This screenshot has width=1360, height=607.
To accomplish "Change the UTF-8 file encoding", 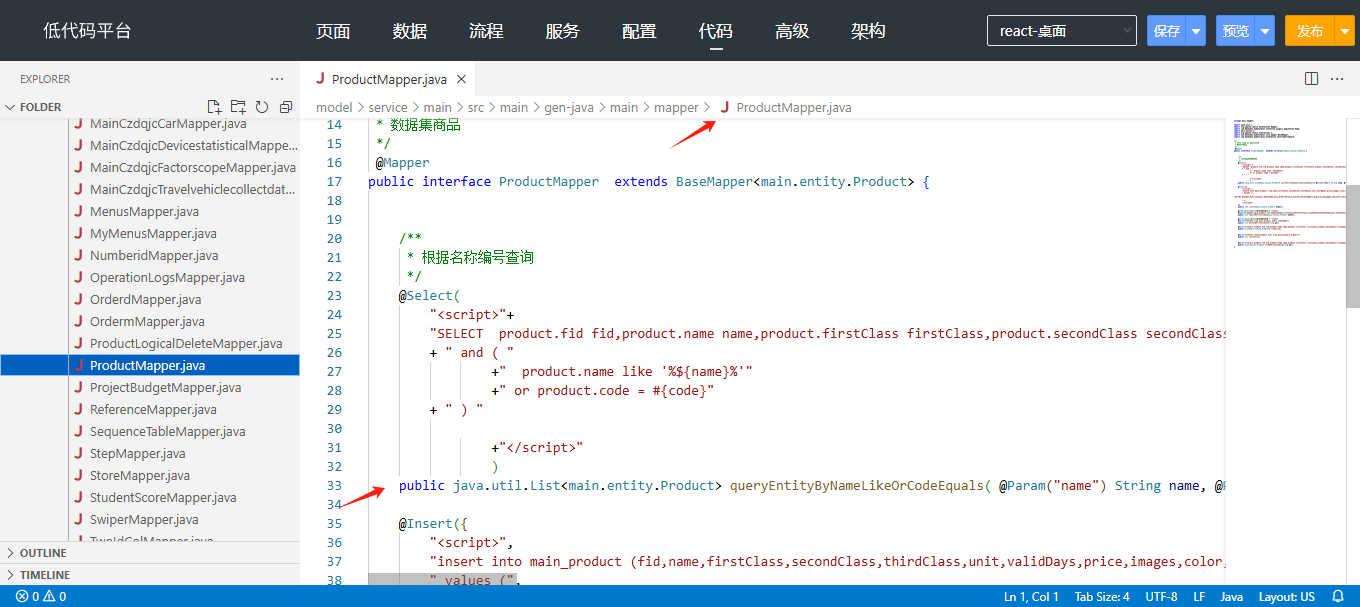I will pos(1161,597).
